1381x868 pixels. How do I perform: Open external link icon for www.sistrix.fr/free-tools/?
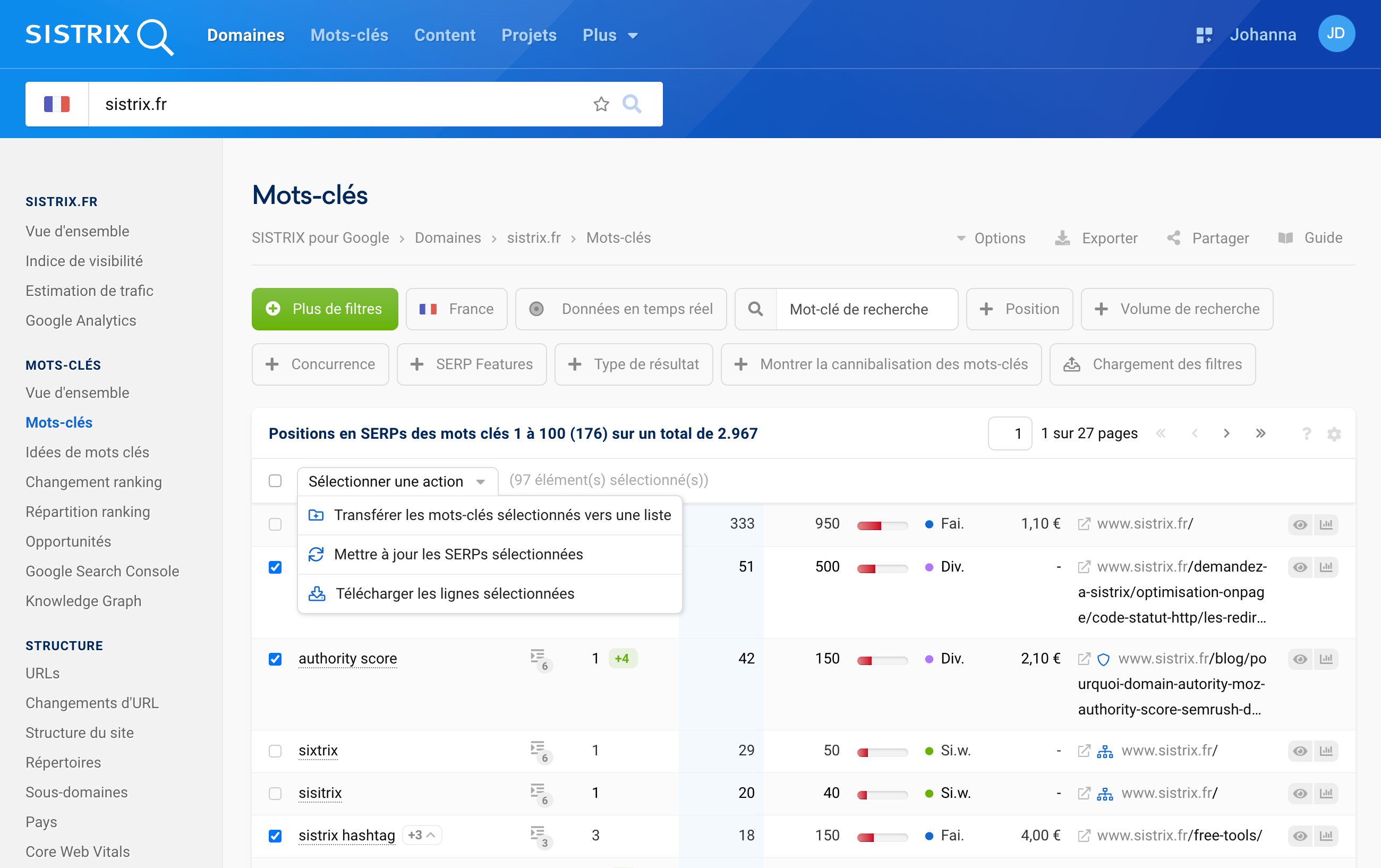pyautogui.click(x=1084, y=835)
